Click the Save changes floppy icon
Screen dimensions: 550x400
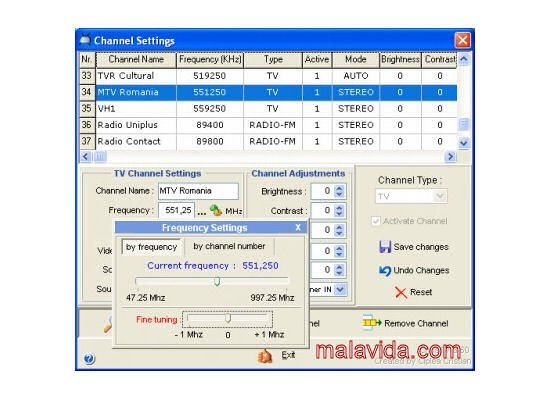click(385, 247)
